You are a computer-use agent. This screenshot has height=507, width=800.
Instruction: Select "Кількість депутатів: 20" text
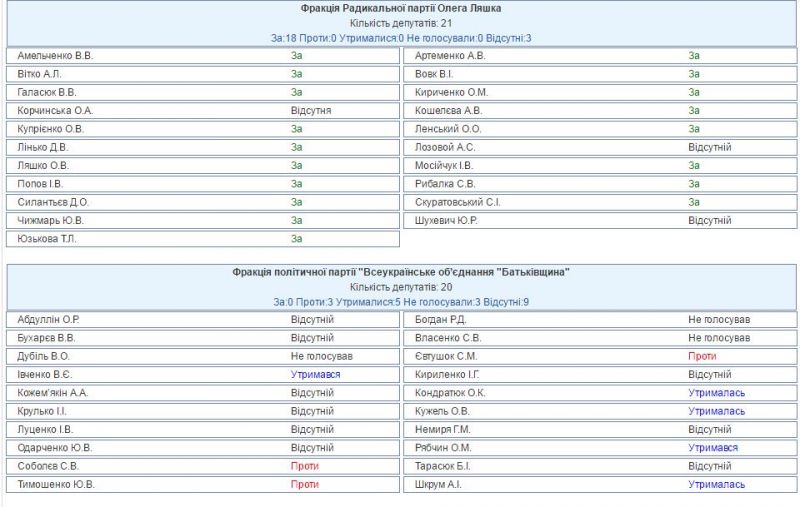click(x=401, y=287)
